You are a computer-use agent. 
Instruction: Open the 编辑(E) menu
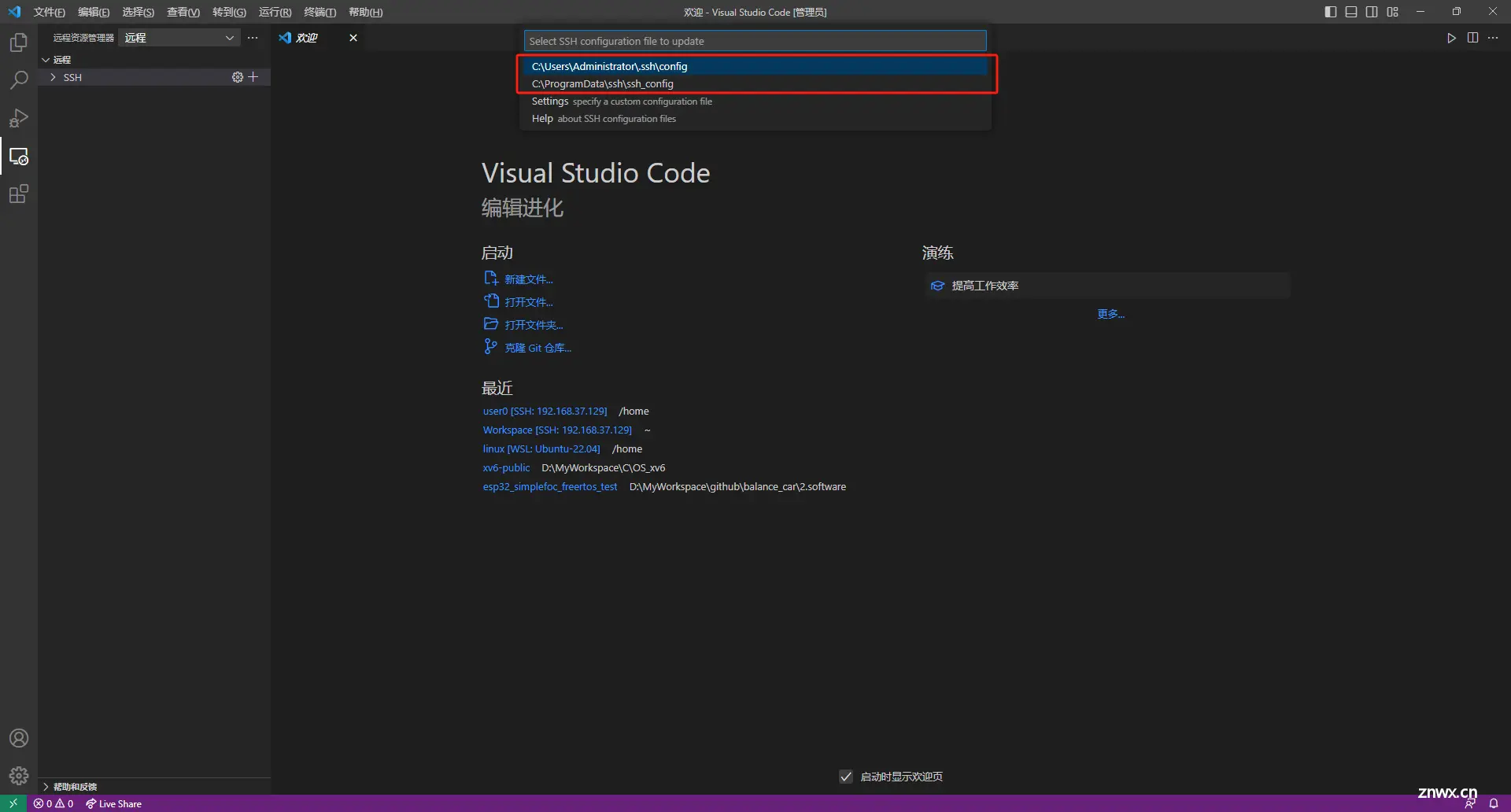[x=94, y=12]
